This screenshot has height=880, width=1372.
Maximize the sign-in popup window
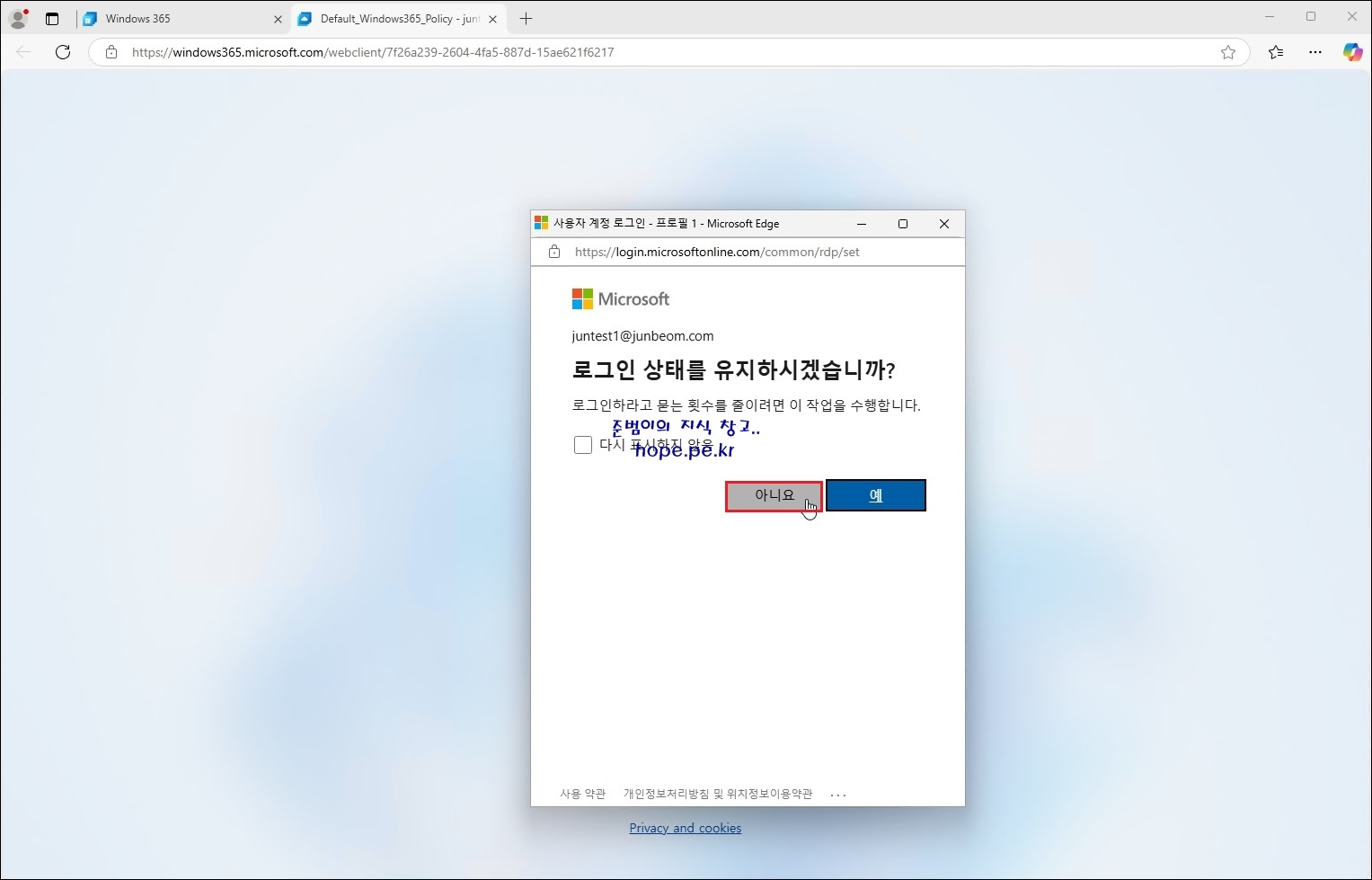[x=903, y=224]
